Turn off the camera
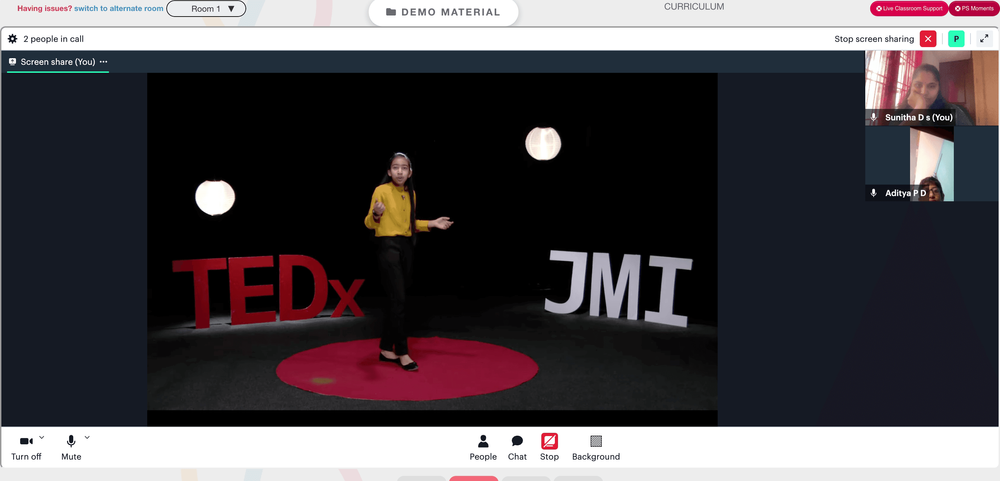This screenshot has height=481, width=1000. [26, 447]
